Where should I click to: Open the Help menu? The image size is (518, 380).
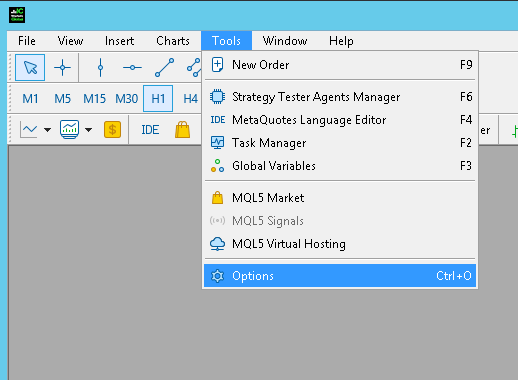341,41
